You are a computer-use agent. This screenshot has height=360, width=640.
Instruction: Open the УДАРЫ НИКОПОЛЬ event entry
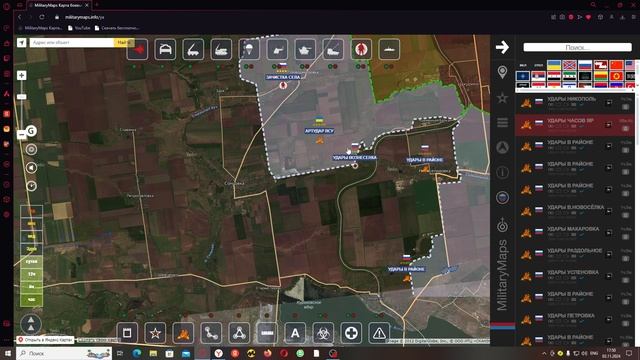pyautogui.click(x=575, y=103)
